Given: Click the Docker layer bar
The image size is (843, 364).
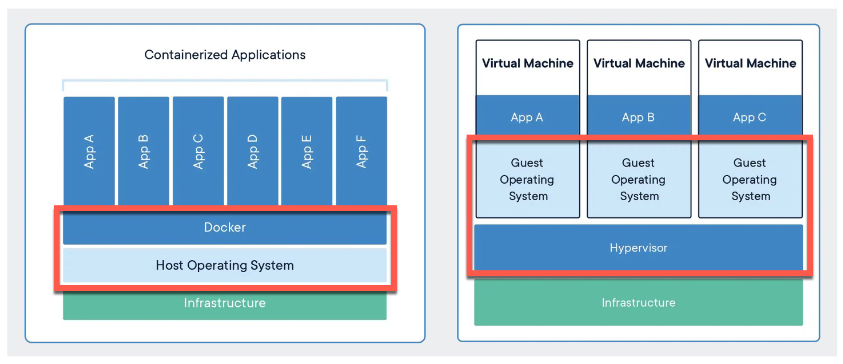Looking at the screenshot, I should 225,228.
